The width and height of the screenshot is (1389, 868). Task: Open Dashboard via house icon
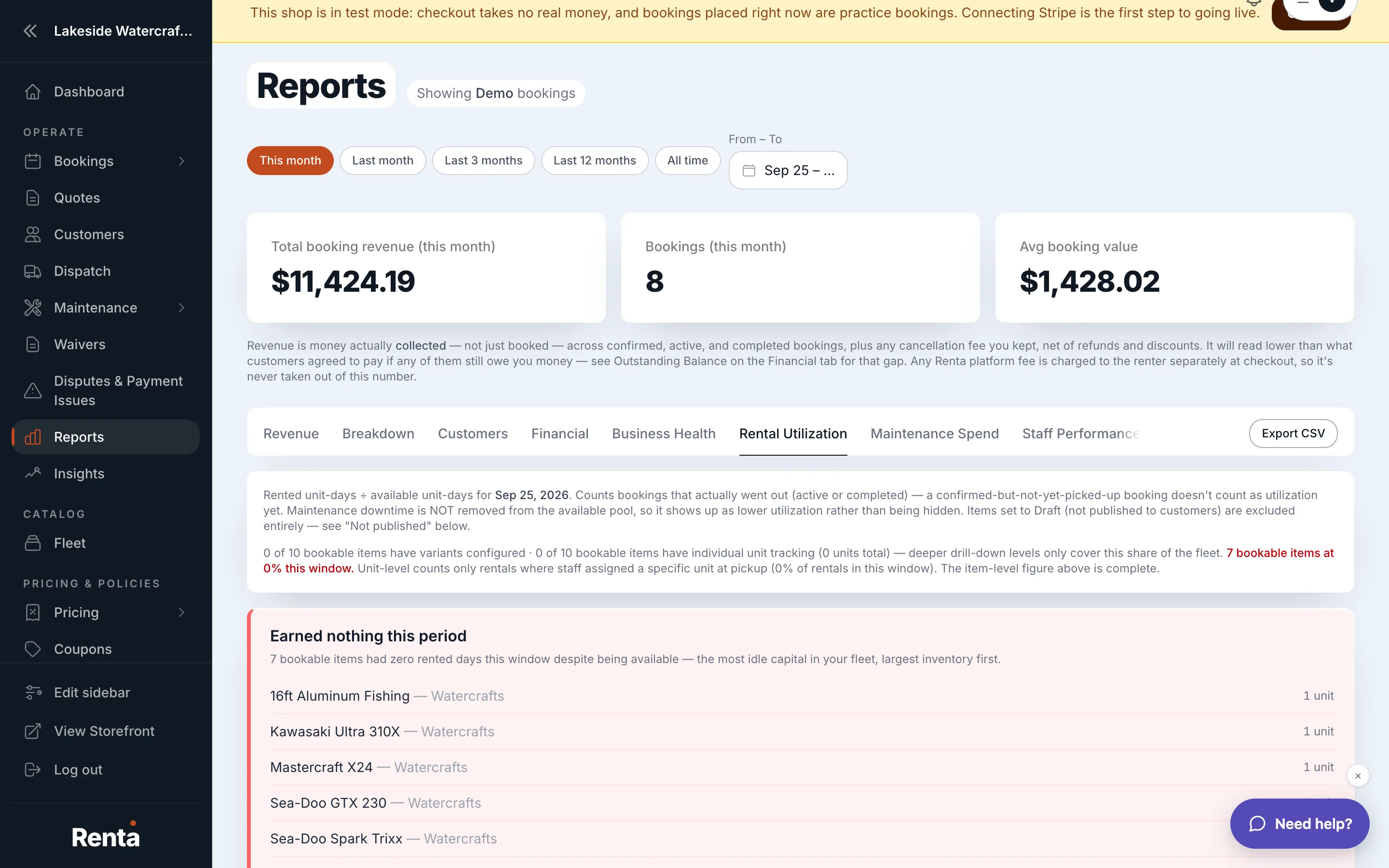[x=33, y=92]
